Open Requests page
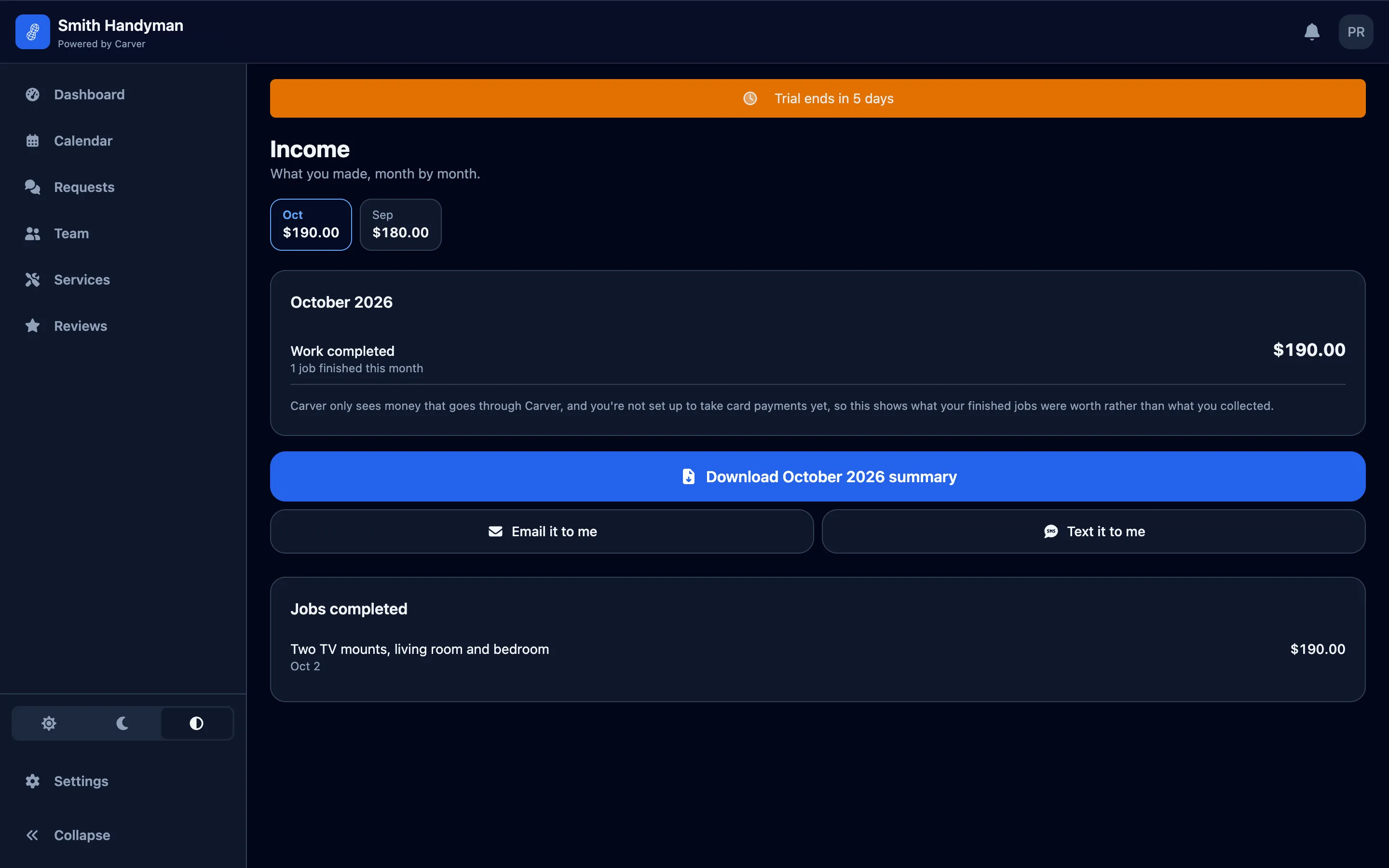Screen dimensions: 1389x868 pyautogui.click(x=123, y=187)
